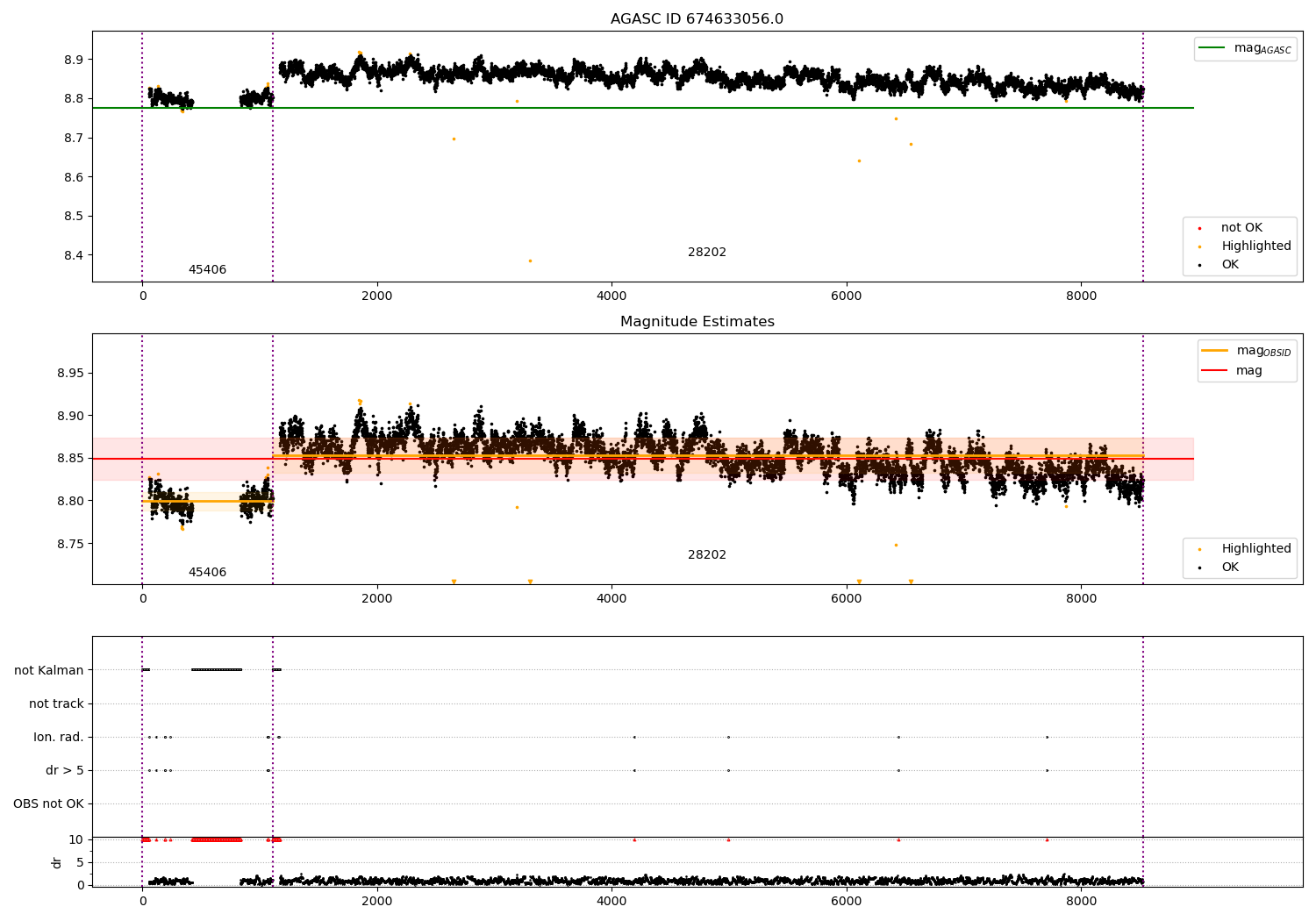
Task: Select the 8.95 y-axis tick label
Action: click(69, 373)
